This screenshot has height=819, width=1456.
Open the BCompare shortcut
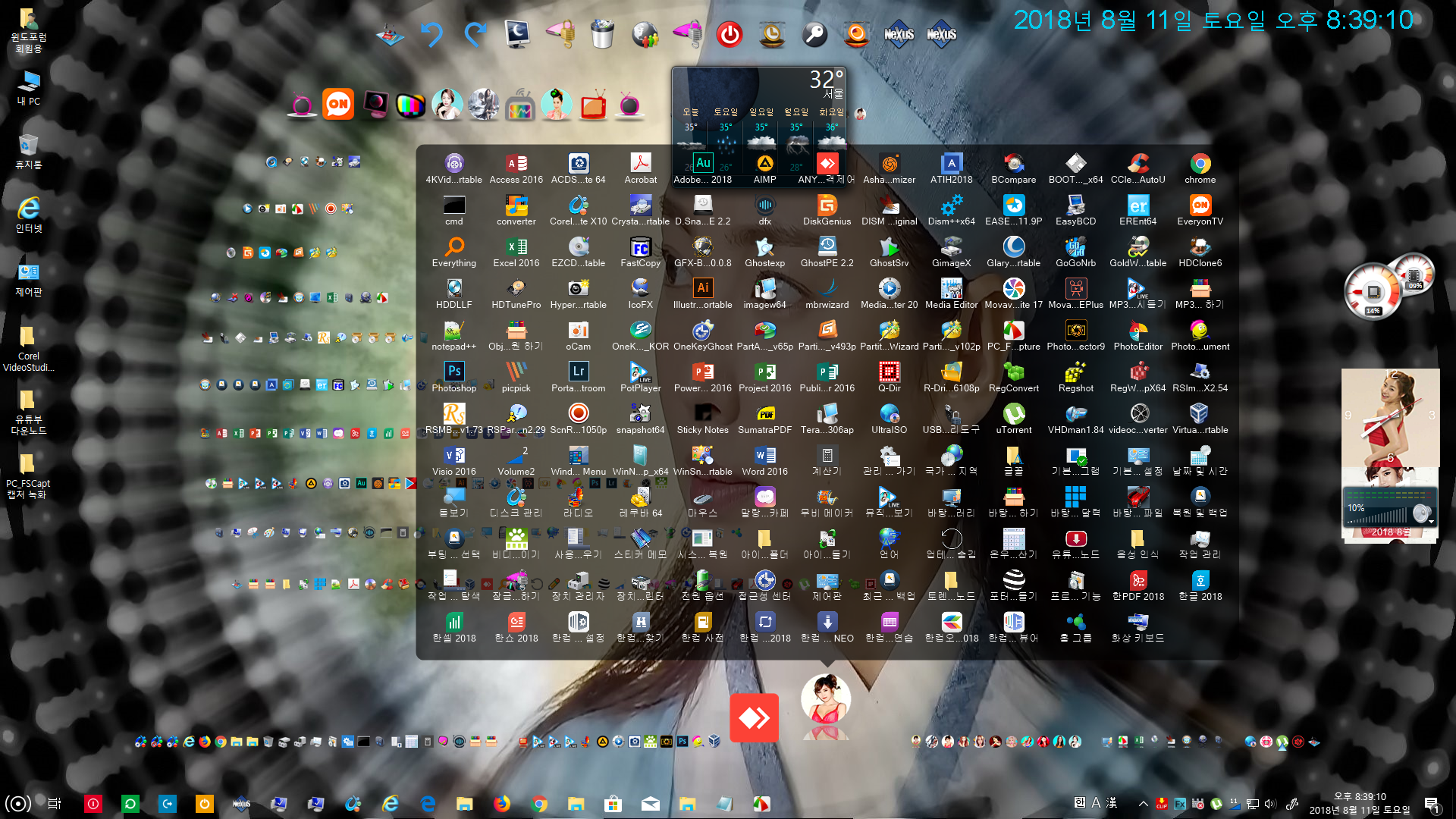tap(1014, 168)
